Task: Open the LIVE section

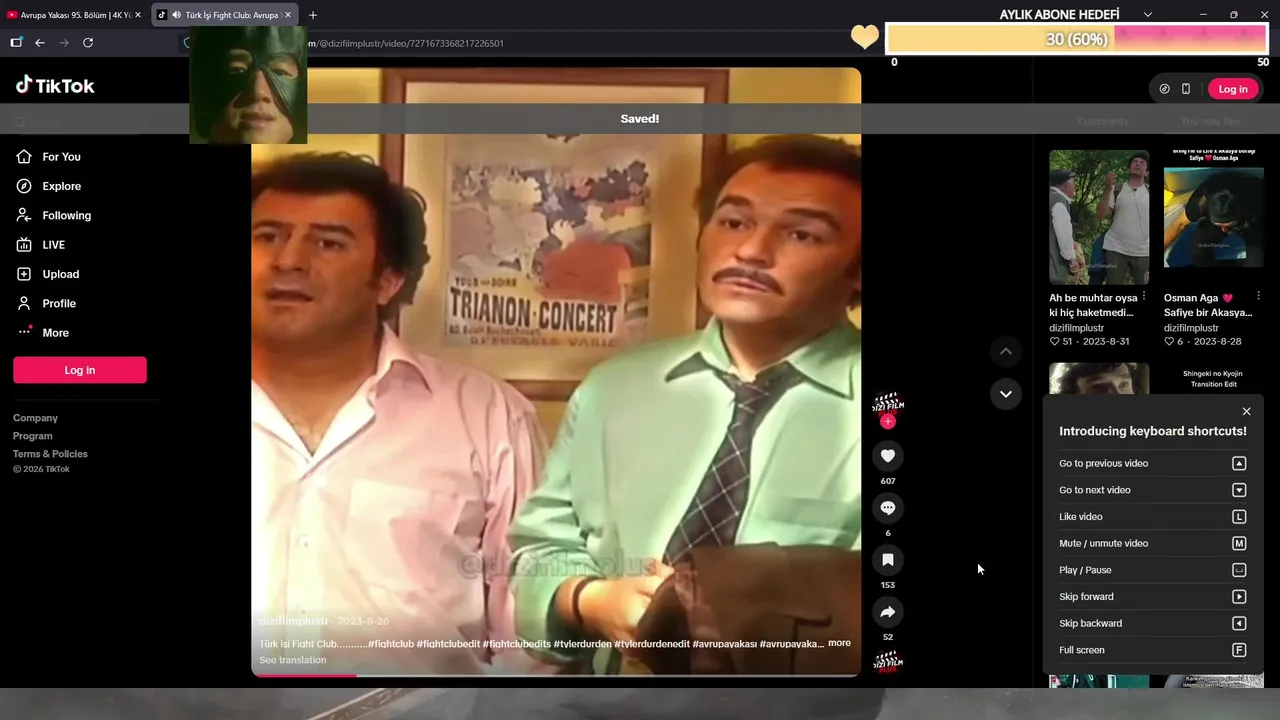Action: tap(53, 245)
